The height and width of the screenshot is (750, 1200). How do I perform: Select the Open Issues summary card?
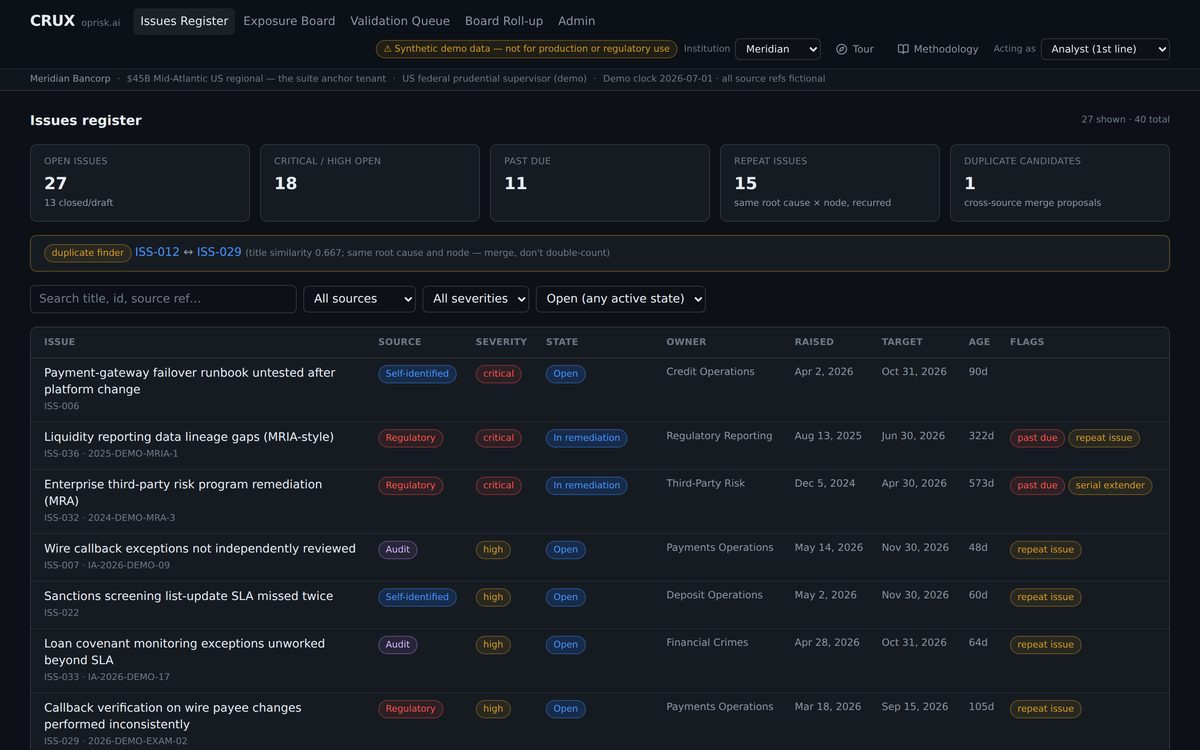coord(140,183)
